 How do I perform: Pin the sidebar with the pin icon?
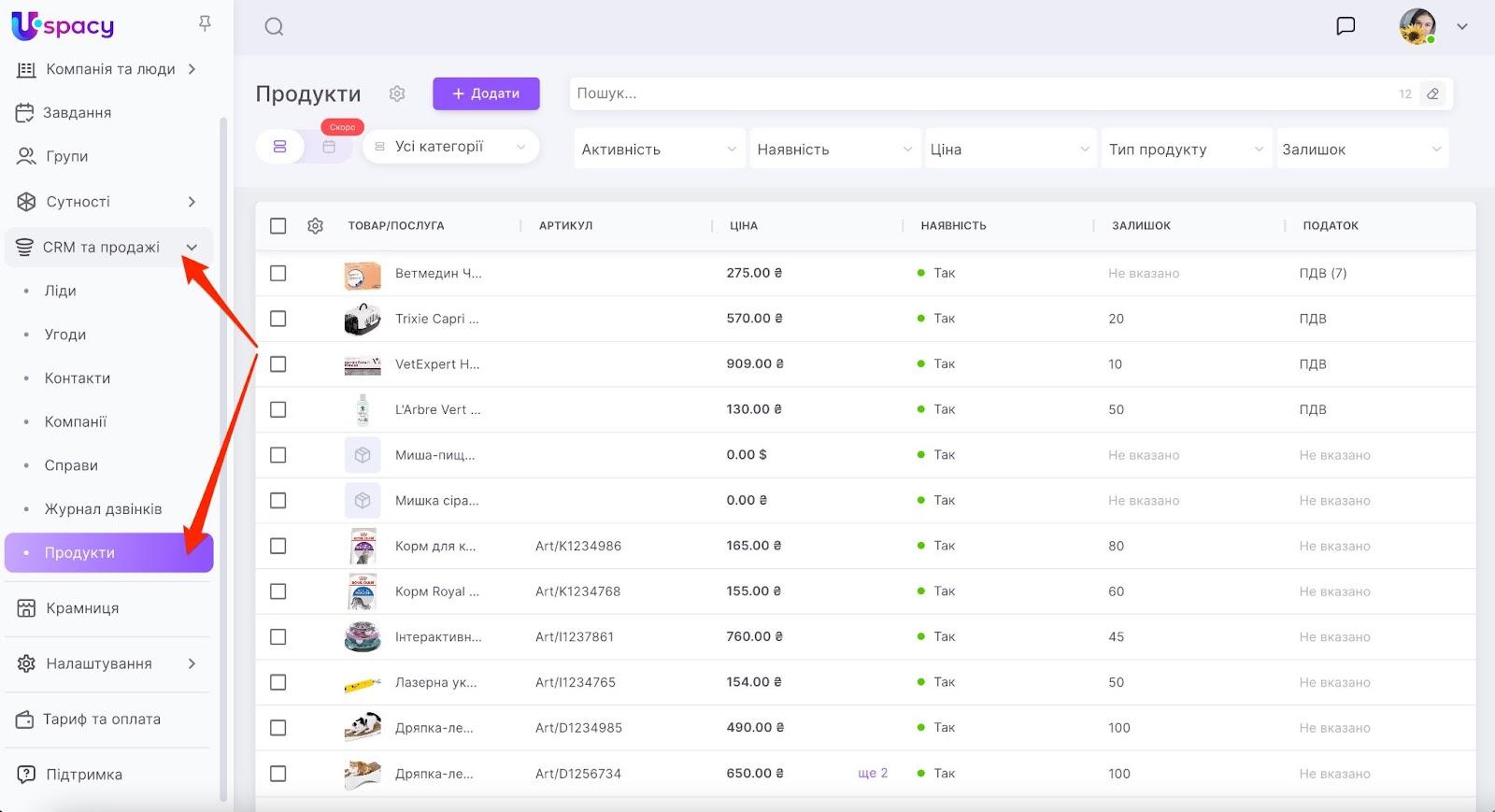tap(205, 23)
